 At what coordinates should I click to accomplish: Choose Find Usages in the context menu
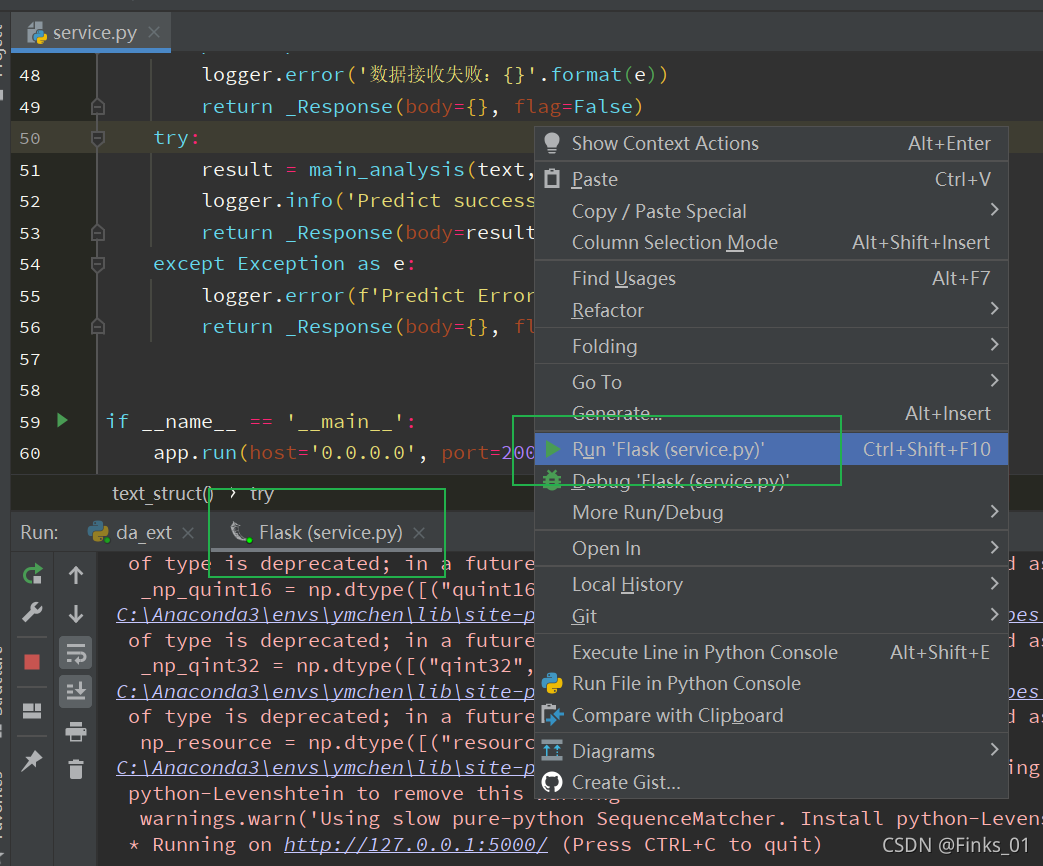coord(772,279)
